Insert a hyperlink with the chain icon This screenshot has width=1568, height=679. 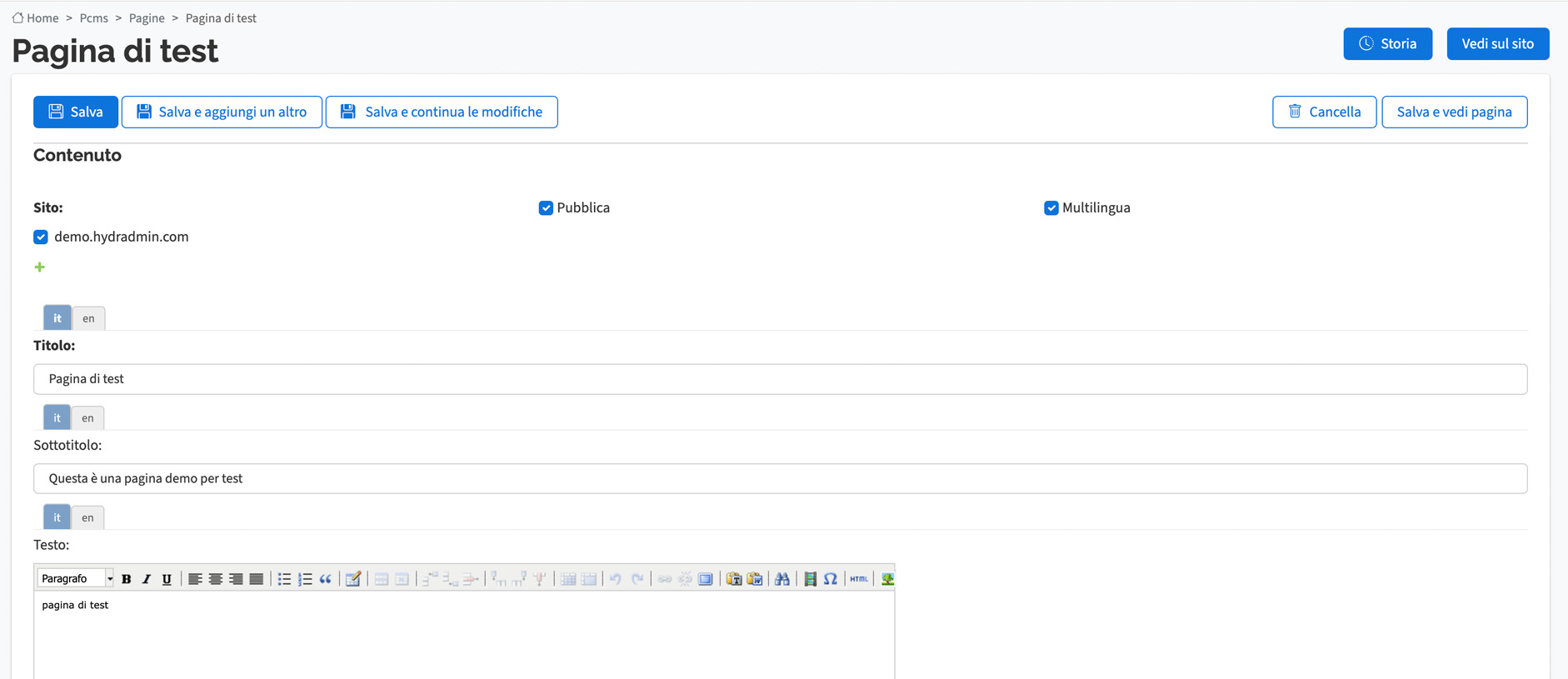coord(665,579)
